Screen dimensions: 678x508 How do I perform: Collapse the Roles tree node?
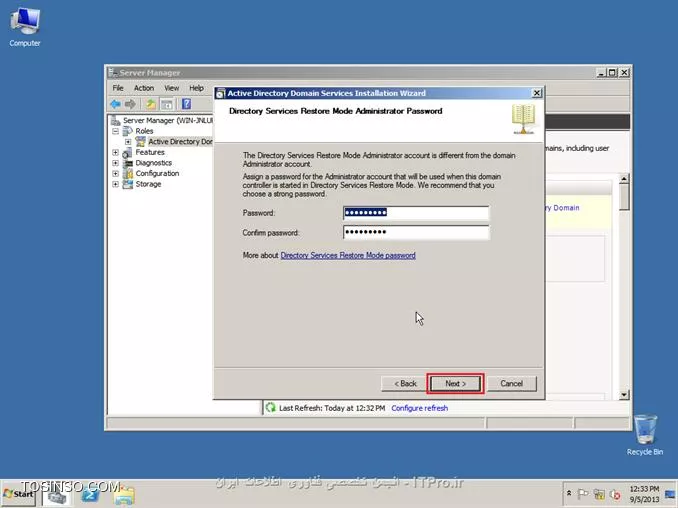pos(115,131)
